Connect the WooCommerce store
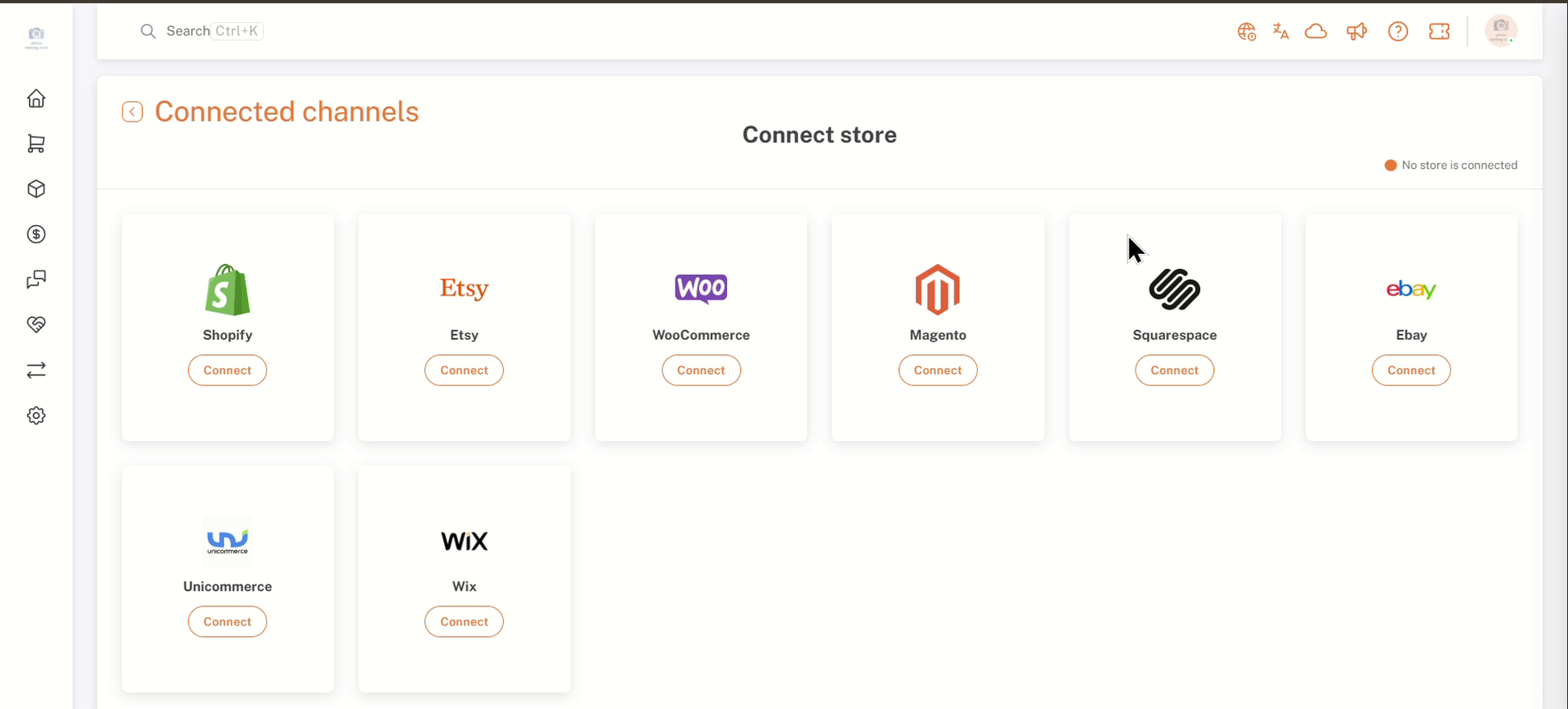Viewport: 1568px width, 709px height. click(701, 370)
